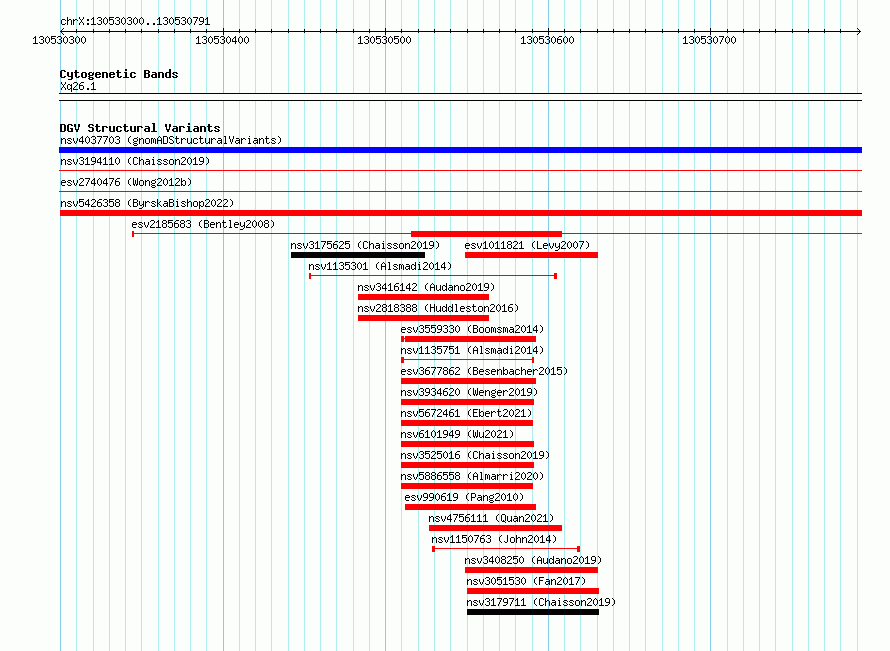This screenshot has height=651, width=890.
Task: Click ruler position 130530400
Action: click(222, 40)
